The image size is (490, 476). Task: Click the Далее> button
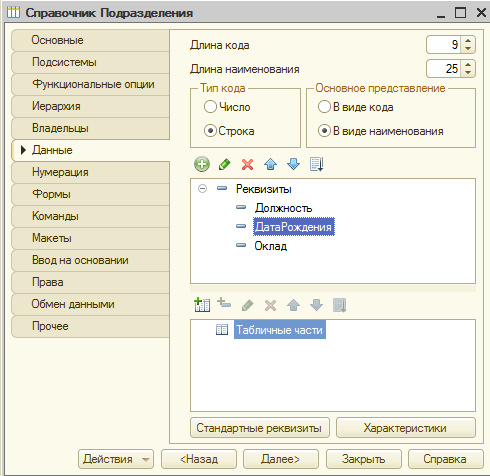281,459
